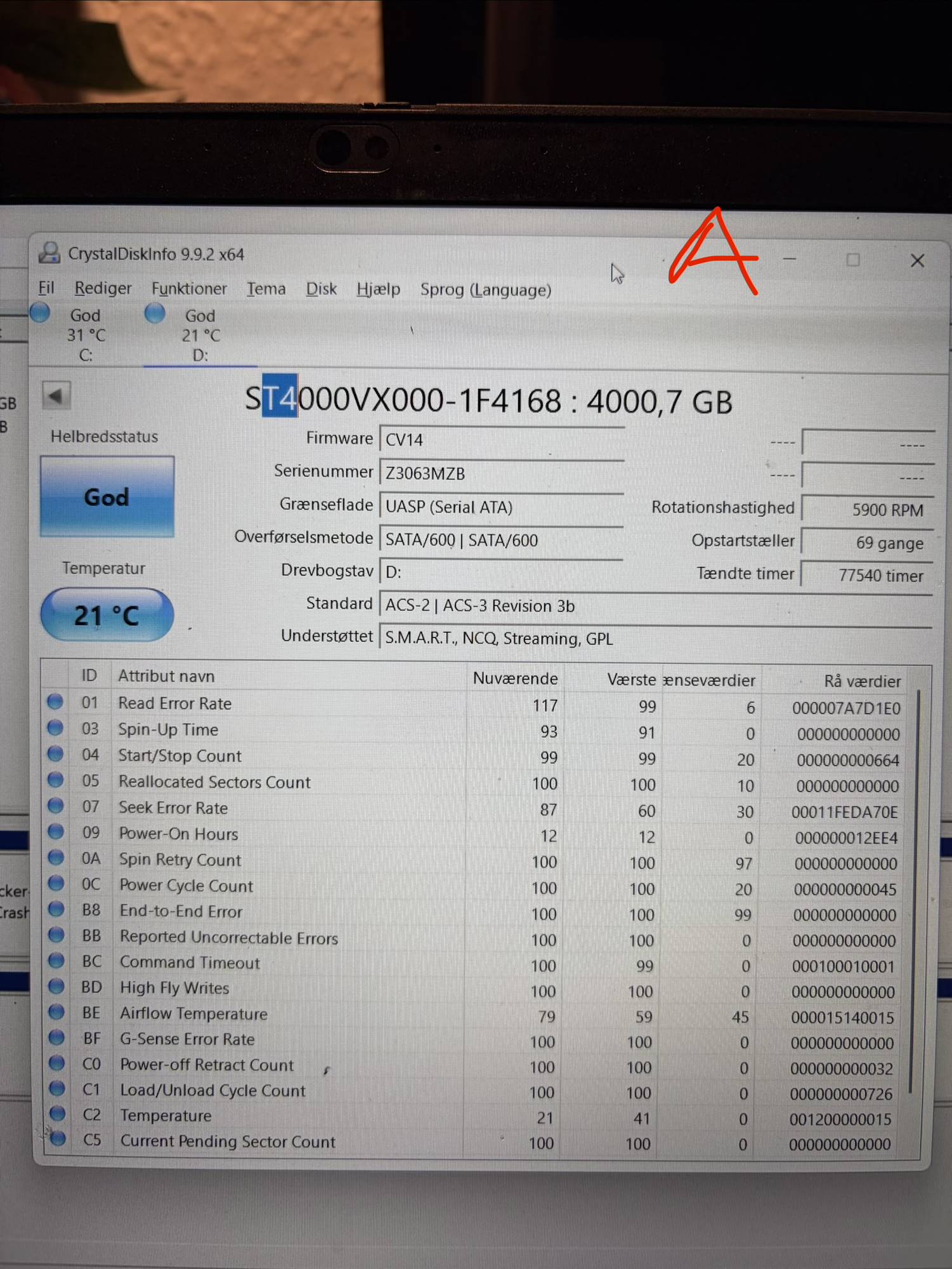
Task: Click the status icon for Reallocated Sectors Count
Action: coord(56,780)
